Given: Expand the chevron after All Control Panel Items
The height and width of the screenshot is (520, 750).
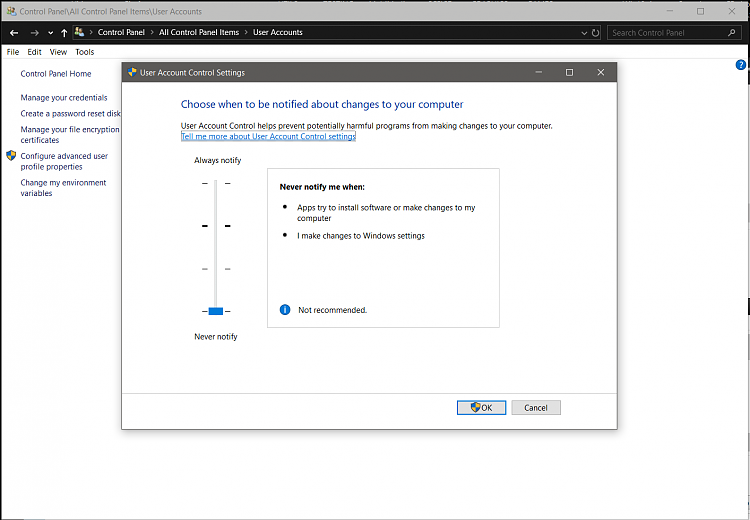Looking at the screenshot, I should (x=246, y=32).
